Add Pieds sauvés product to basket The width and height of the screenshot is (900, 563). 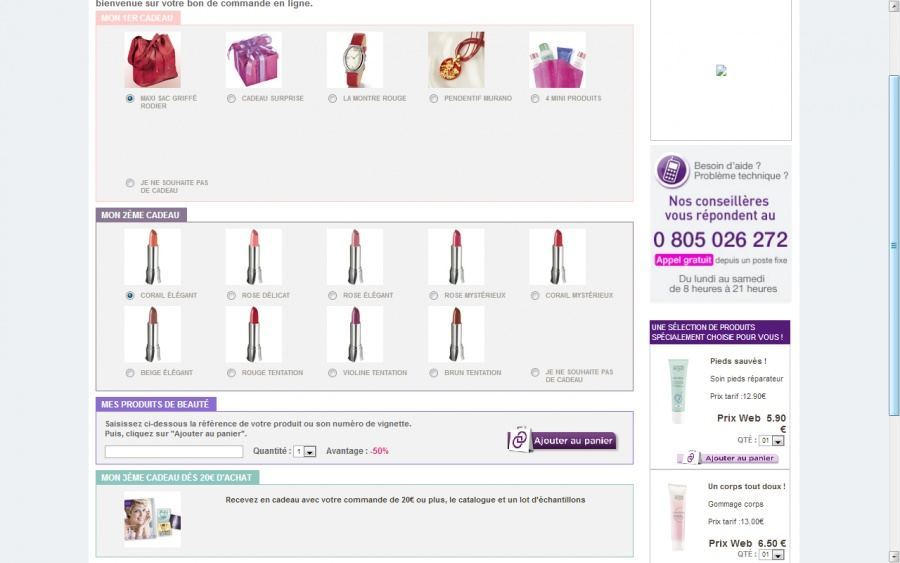[740, 458]
